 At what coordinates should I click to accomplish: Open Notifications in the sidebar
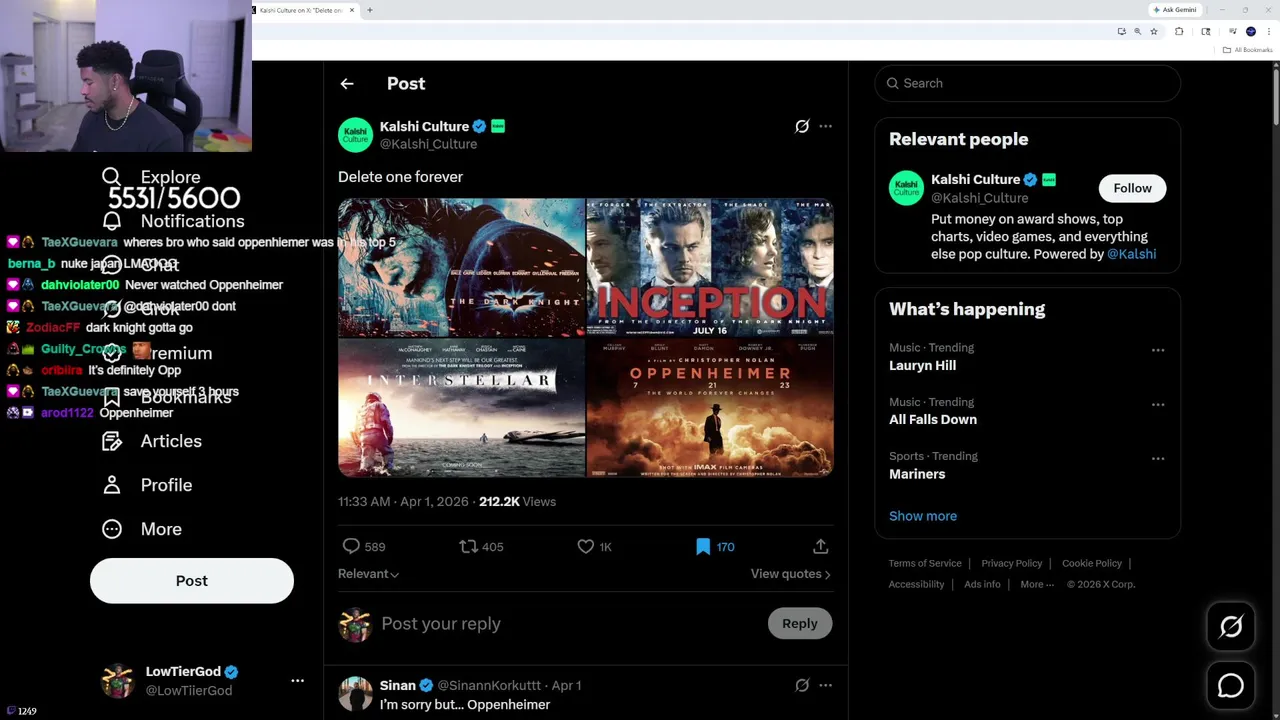[192, 221]
